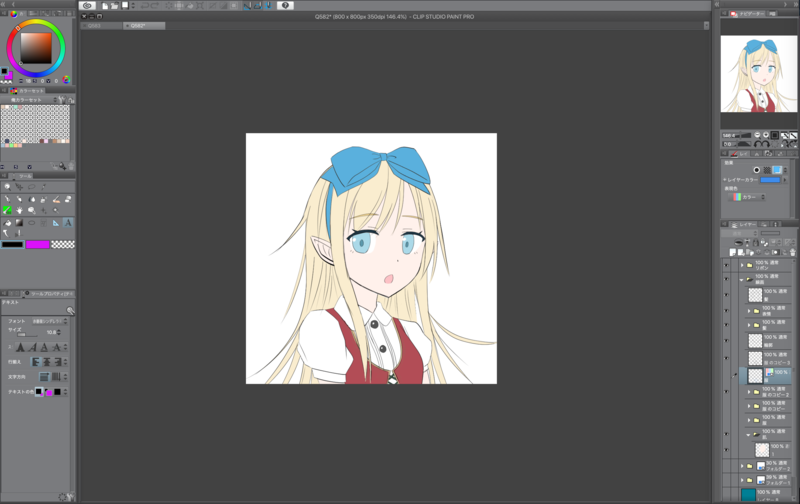Apply italic text style
The width and height of the screenshot is (800, 504).
32,347
